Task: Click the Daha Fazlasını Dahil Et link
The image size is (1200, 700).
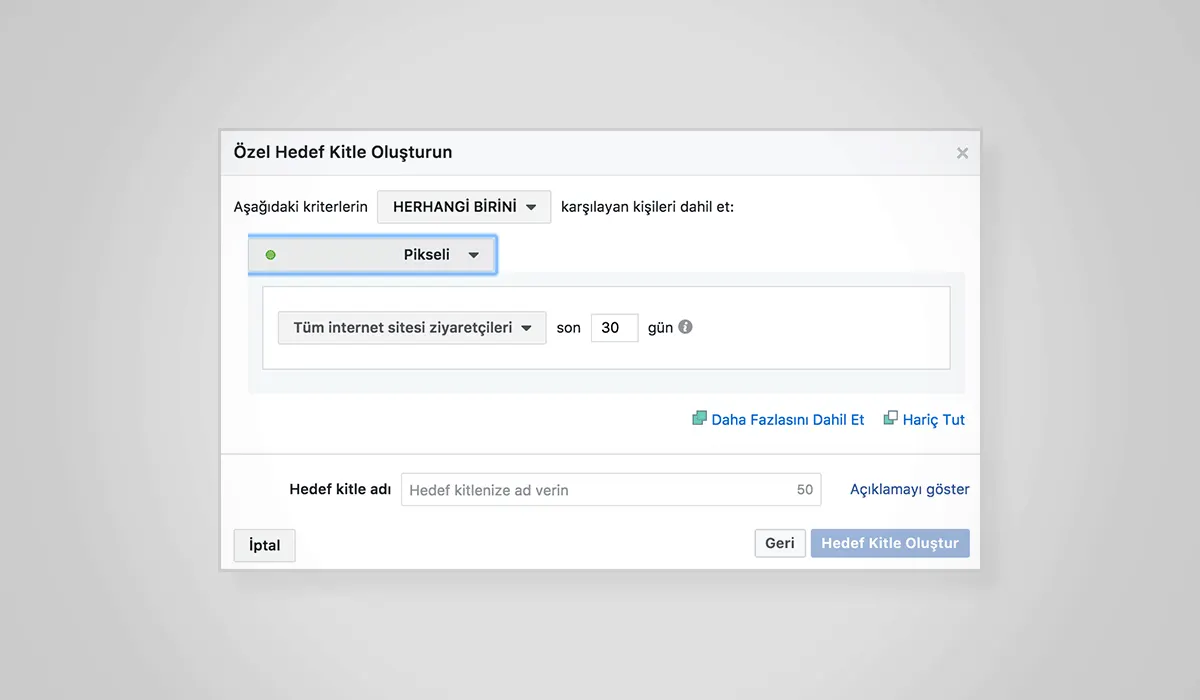Action: point(778,419)
